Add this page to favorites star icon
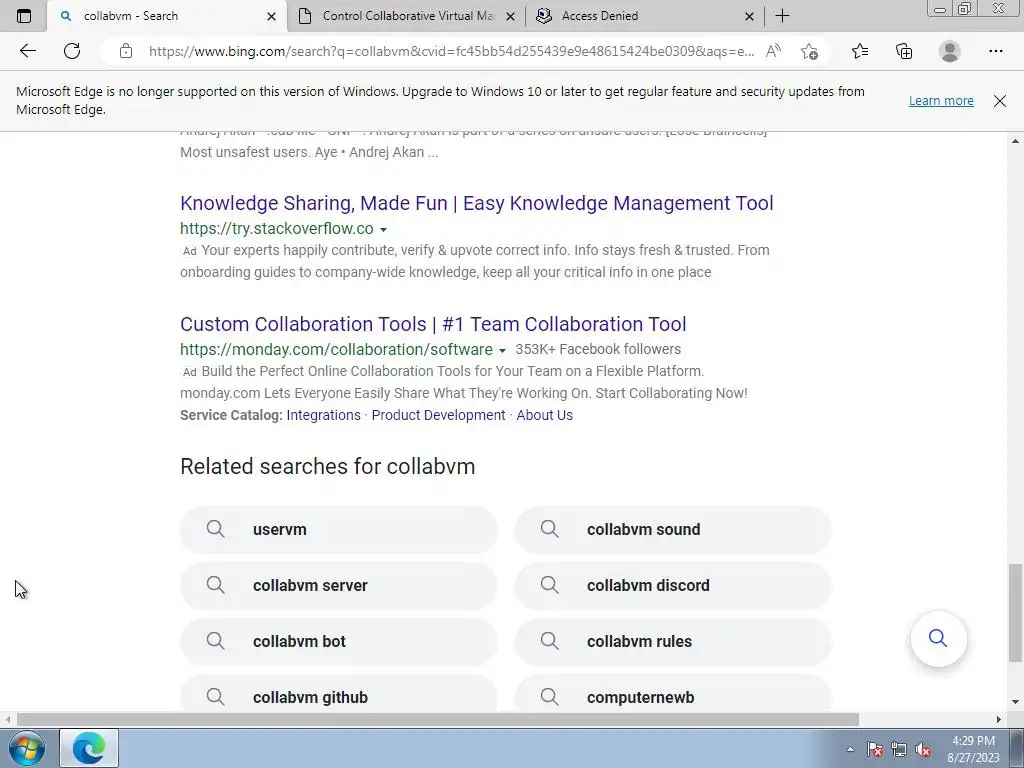Viewport: 1024px width, 768px height. pos(809,51)
